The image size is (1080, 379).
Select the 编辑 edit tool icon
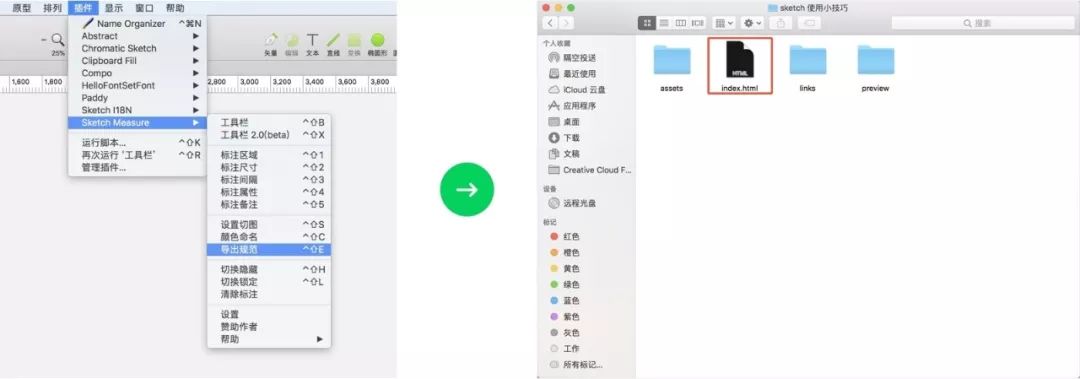(292, 40)
